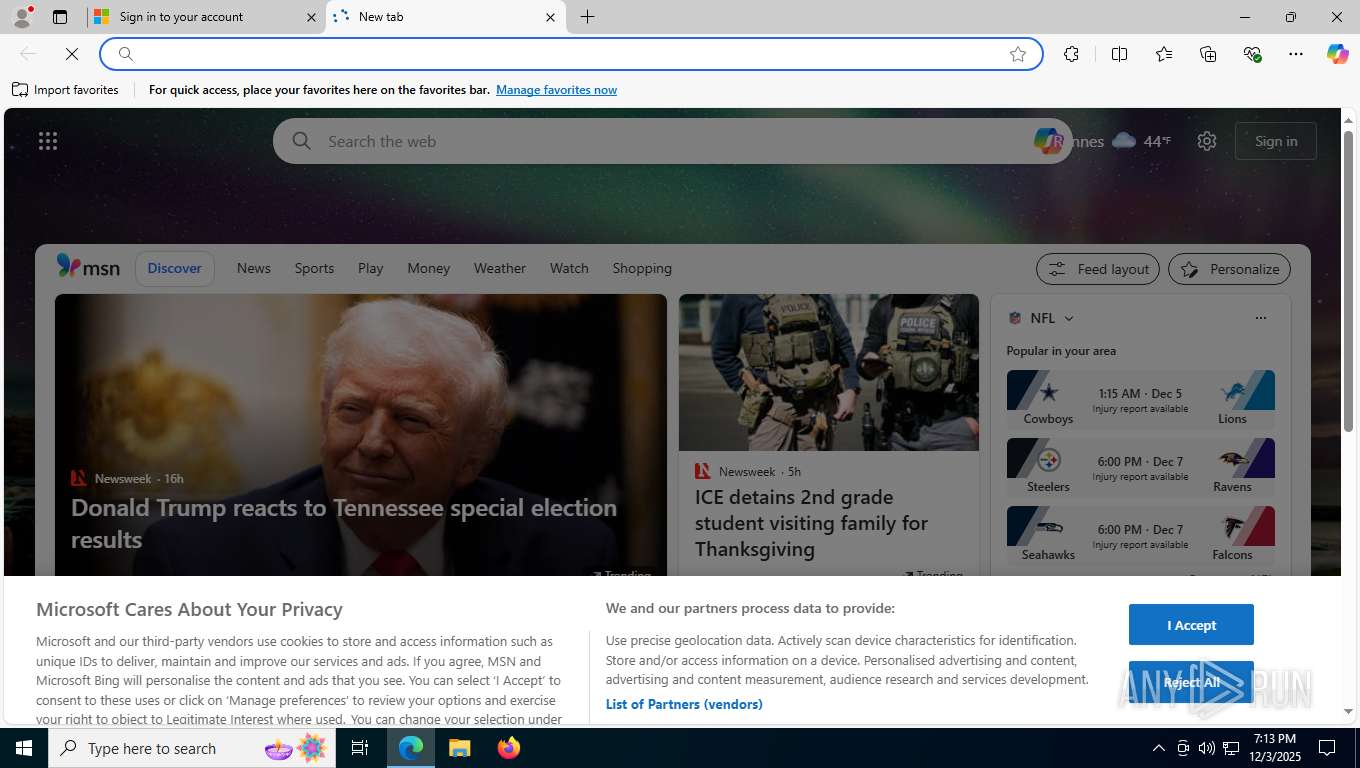Open the Steelers vs Ravens game
This screenshot has height=768, width=1360.
pyautogui.click(x=1140, y=467)
